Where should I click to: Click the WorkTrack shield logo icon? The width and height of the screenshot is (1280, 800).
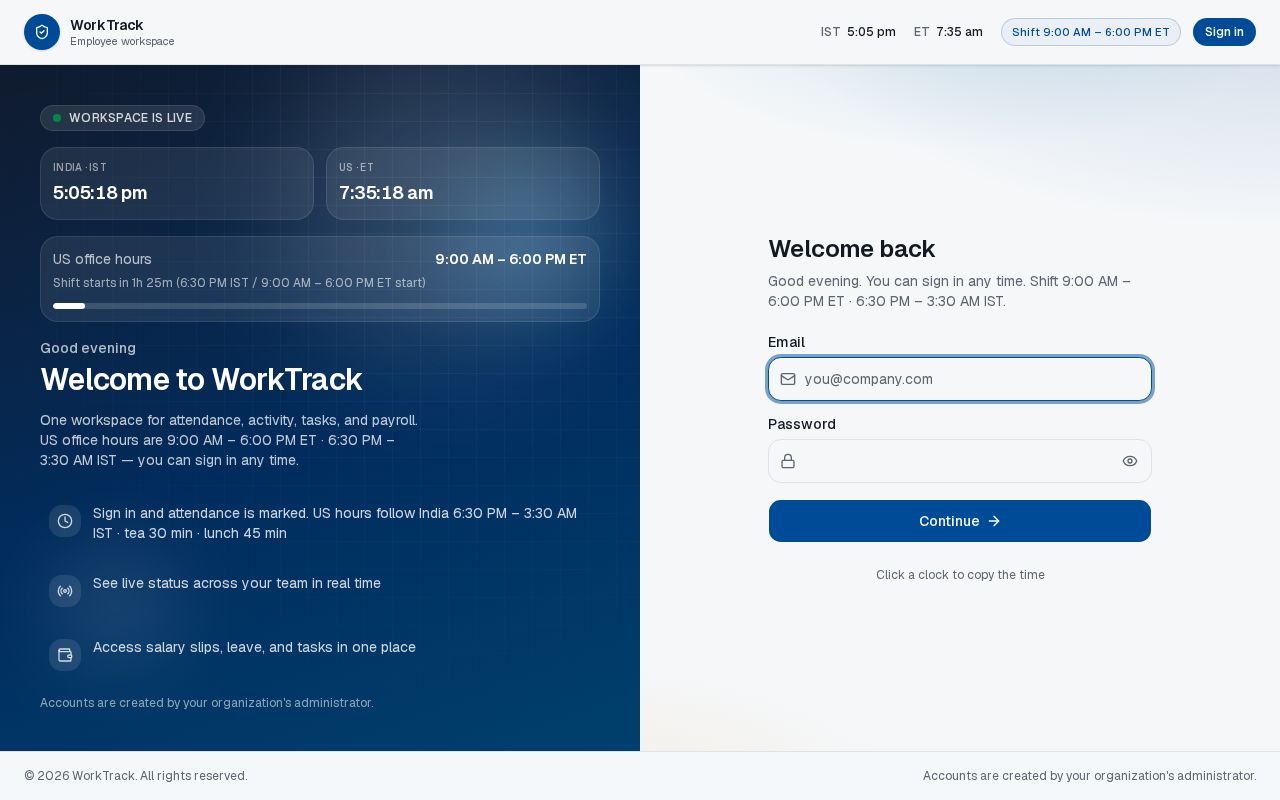pyautogui.click(x=42, y=32)
